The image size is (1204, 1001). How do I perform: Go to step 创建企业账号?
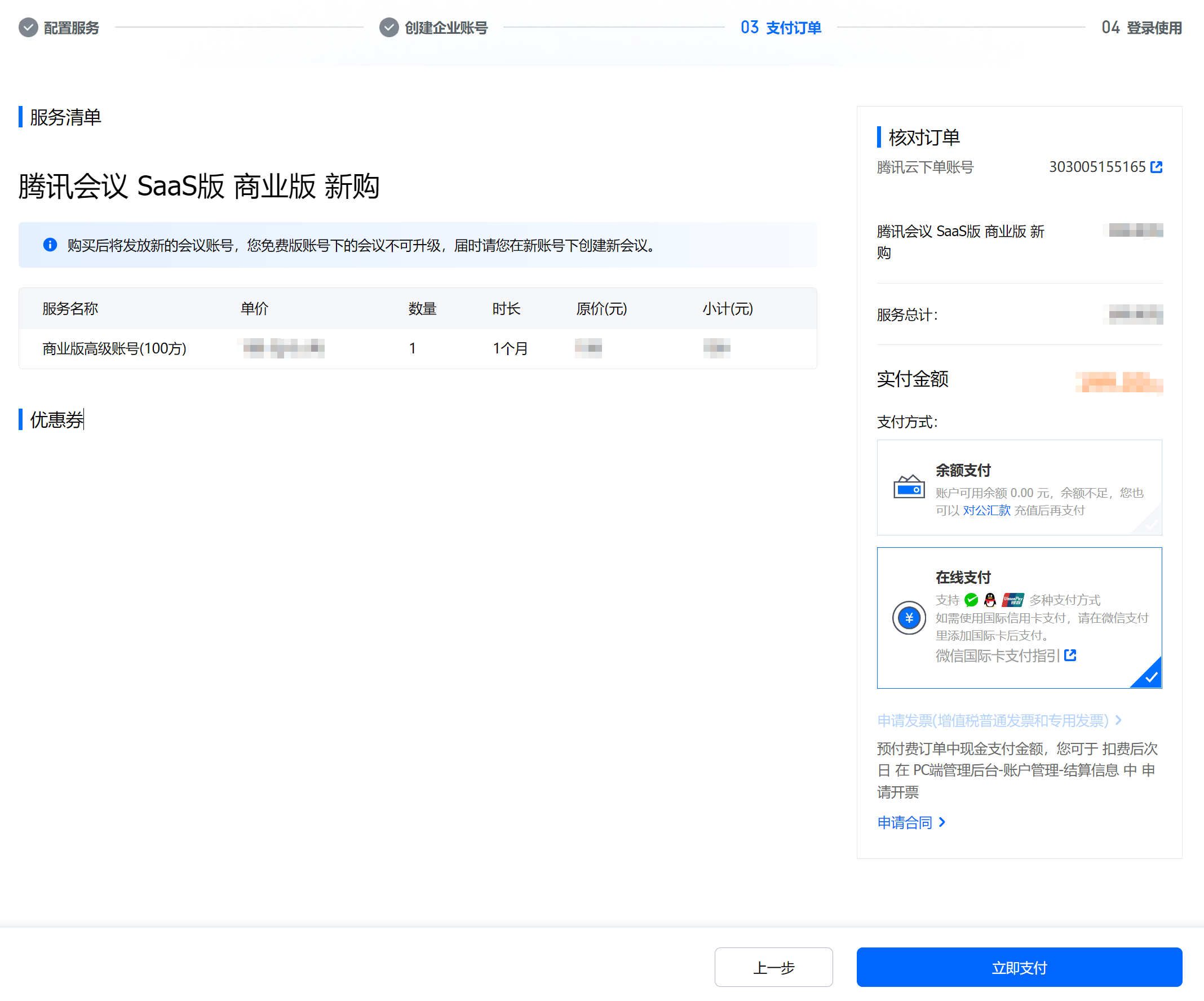coord(433,28)
